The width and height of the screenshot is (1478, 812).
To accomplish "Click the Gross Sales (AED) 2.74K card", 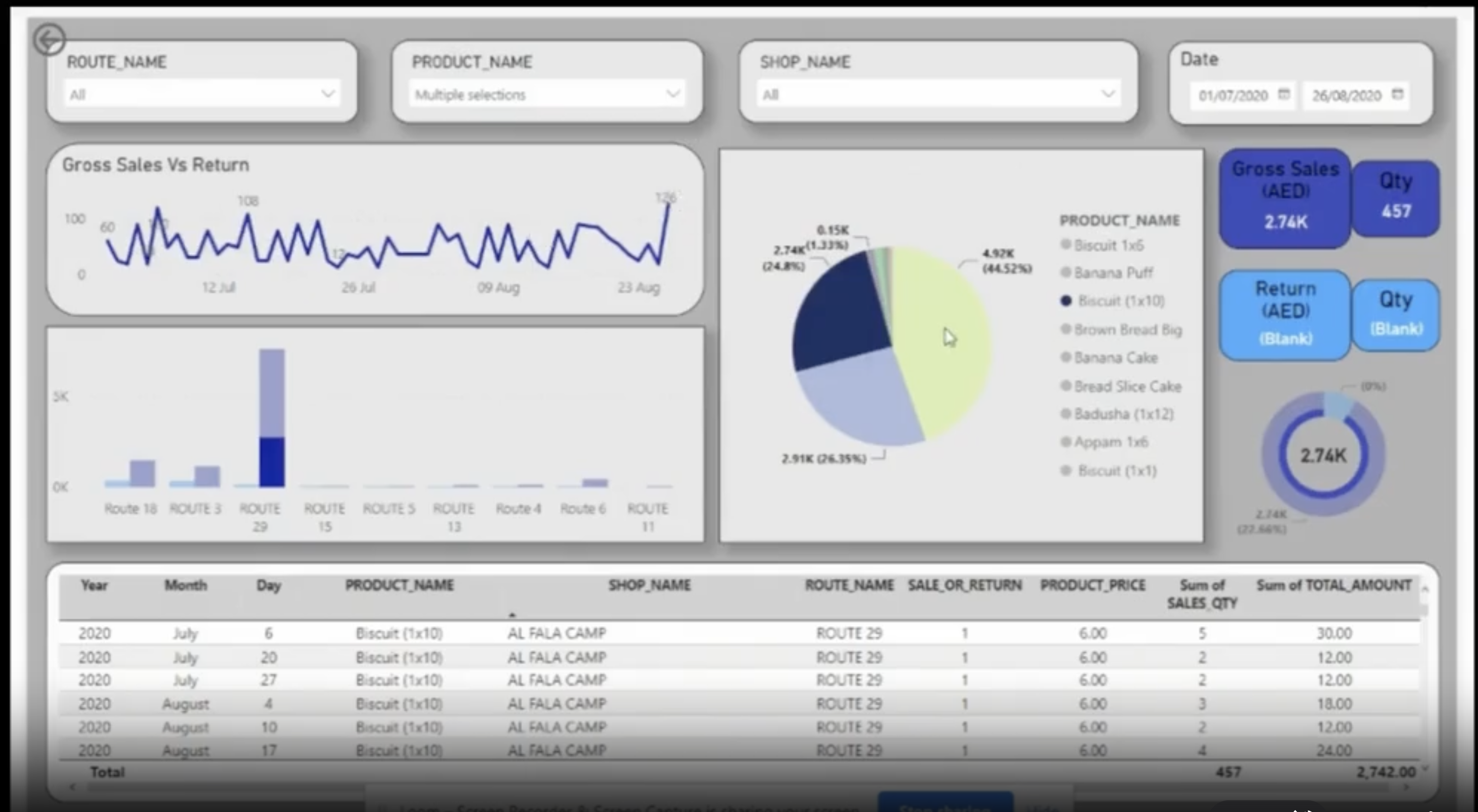I will 1285,198.
